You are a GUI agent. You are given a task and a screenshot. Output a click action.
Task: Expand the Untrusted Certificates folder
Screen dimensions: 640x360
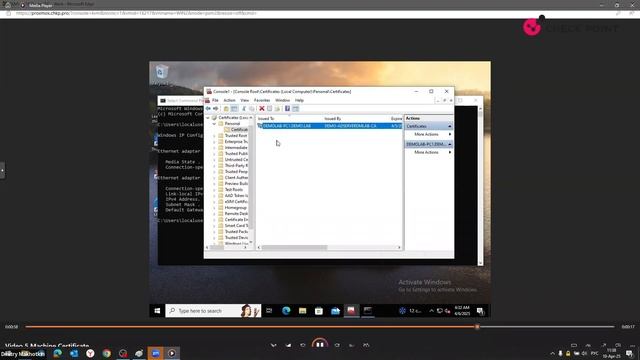pyautogui.click(x=214, y=160)
